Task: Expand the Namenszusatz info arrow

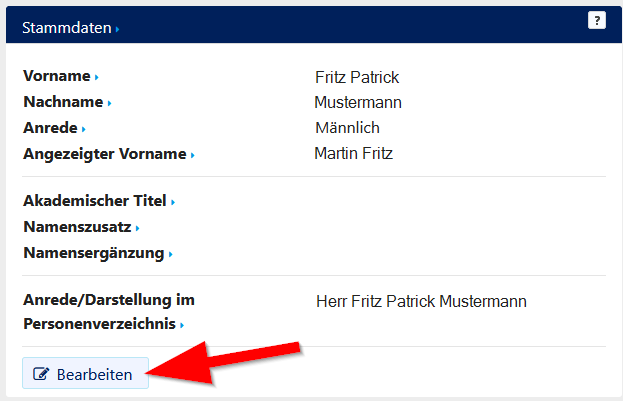Action: (137, 229)
